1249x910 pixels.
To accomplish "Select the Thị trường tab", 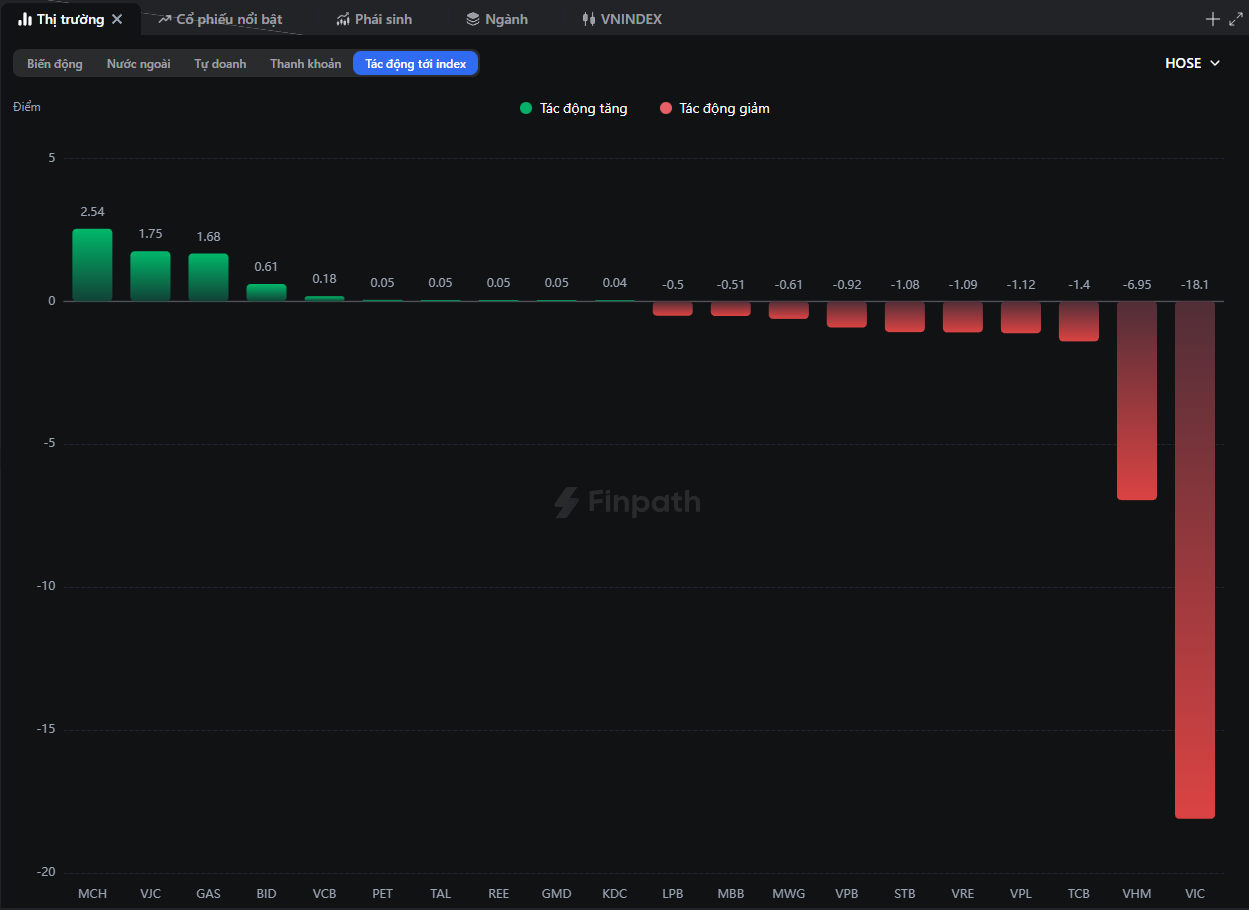I will pyautogui.click(x=70, y=19).
